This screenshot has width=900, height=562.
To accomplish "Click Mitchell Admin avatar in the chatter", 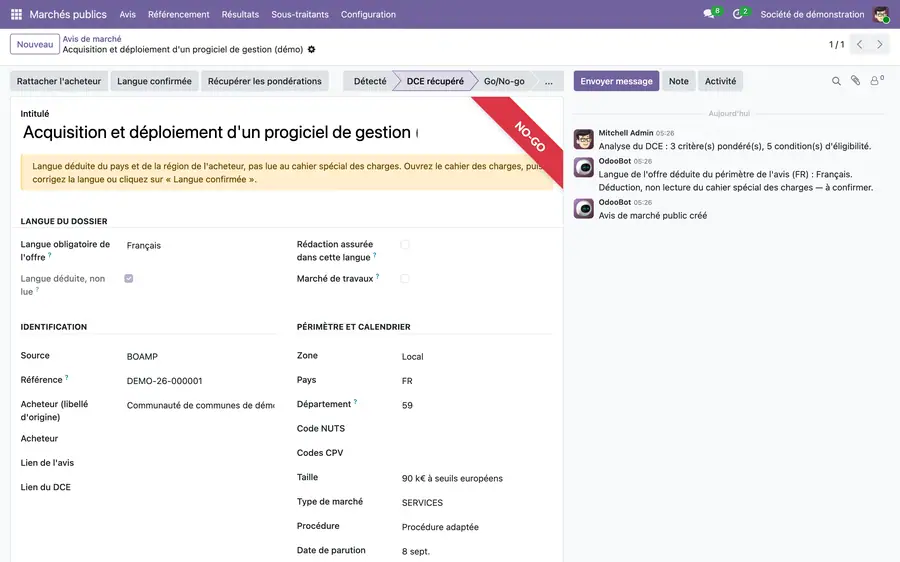I will (x=584, y=139).
